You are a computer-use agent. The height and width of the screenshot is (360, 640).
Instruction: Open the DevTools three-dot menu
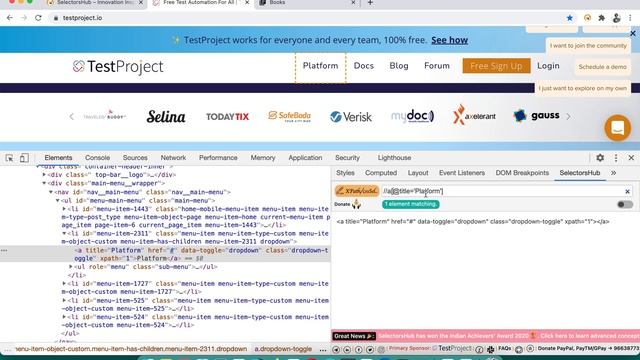click(x=616, y=158)
